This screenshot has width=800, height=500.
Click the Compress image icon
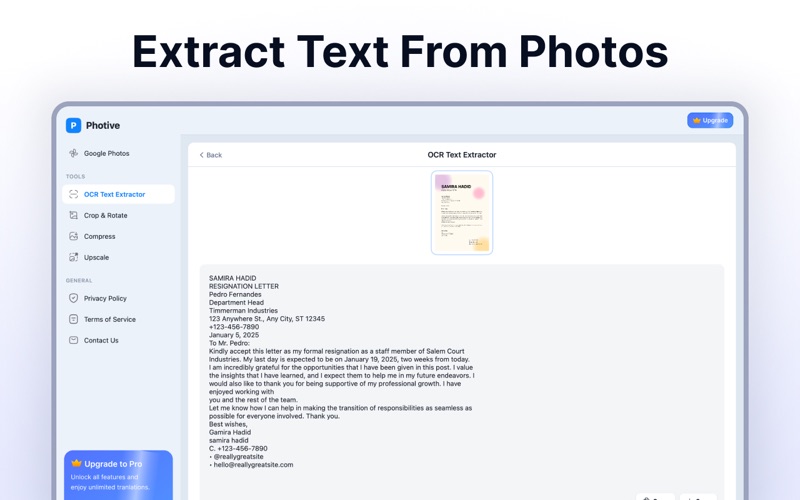tap(73, 236)
